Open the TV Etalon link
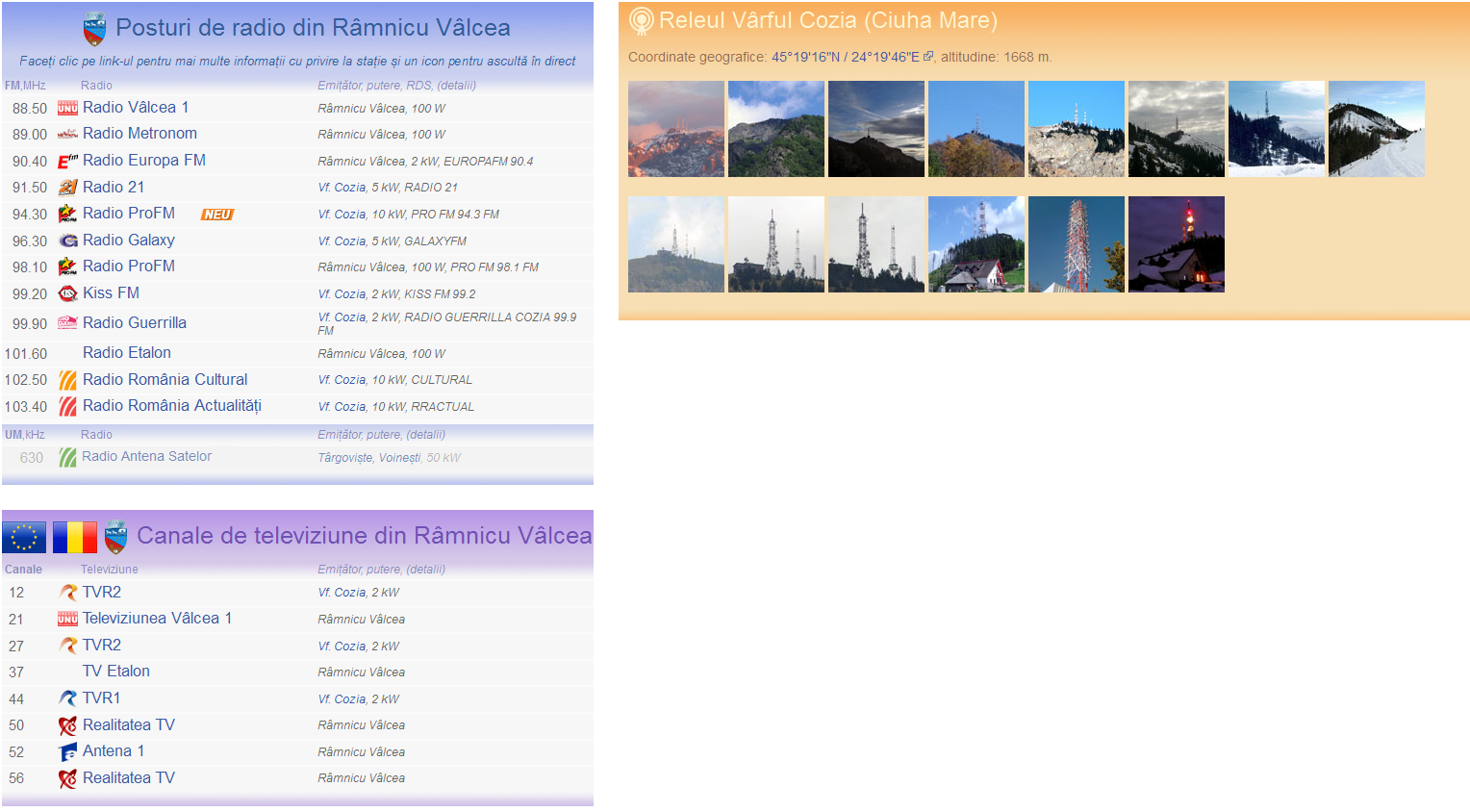 116,671
